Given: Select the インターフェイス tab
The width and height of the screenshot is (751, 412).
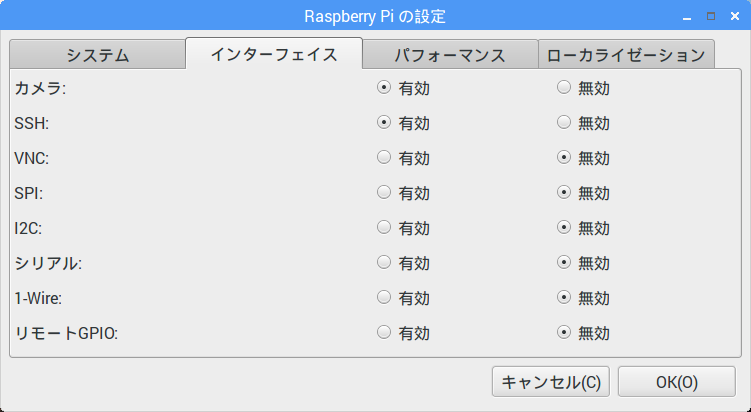Looking at the screenshot, I should (x=274, y=54).
